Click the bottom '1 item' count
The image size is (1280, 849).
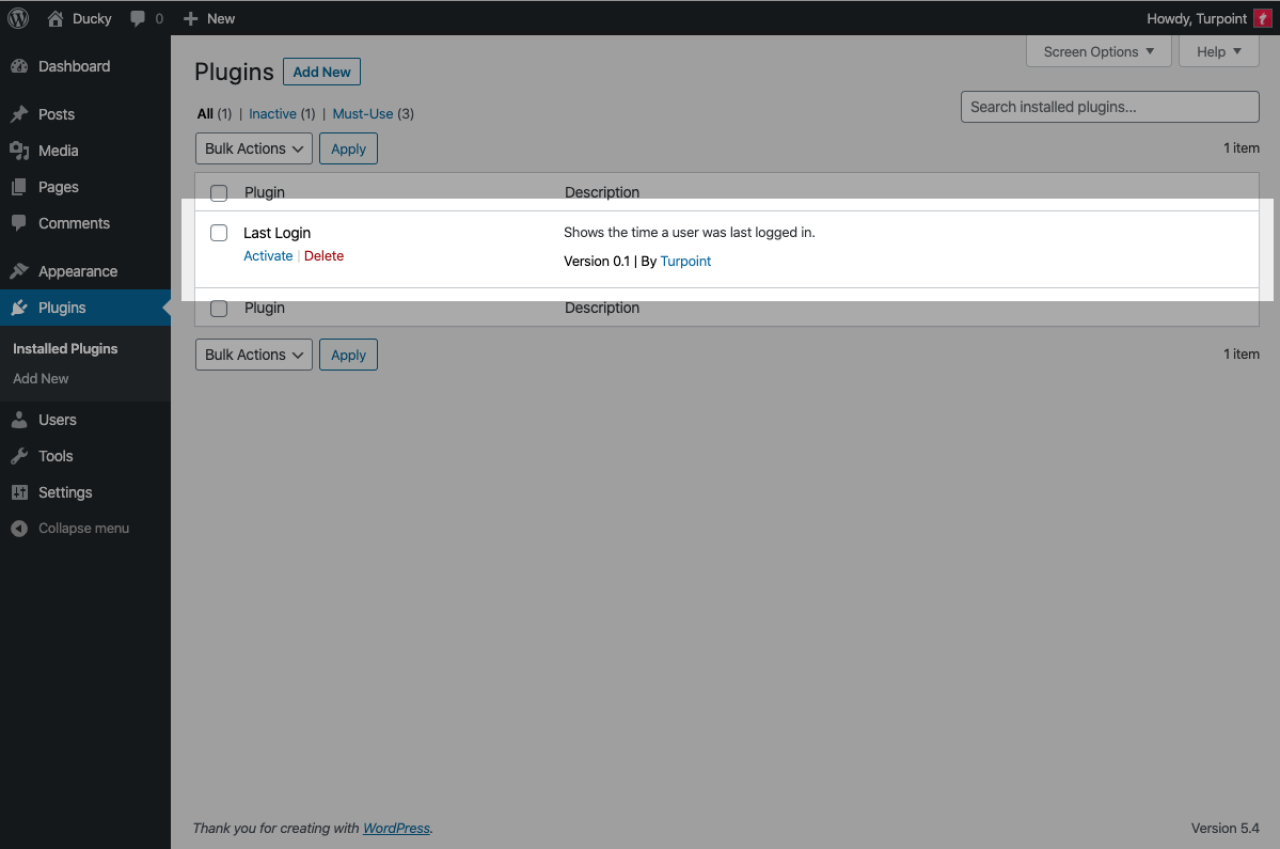pos(1241,354)
